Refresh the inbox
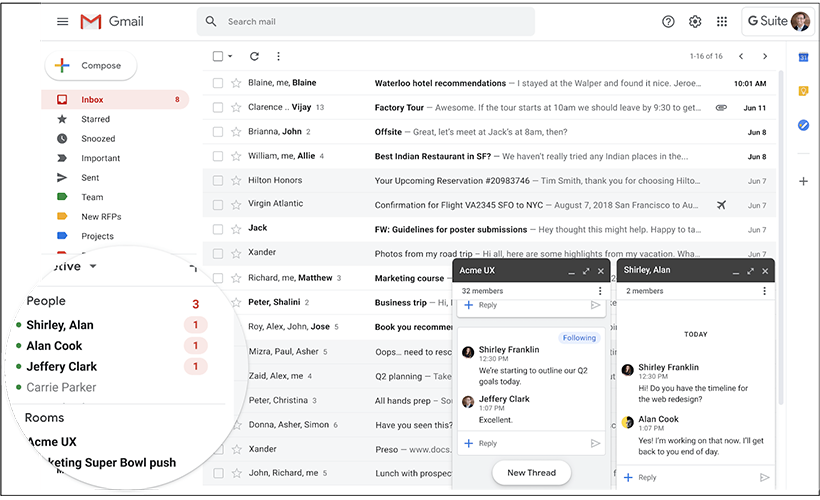 point(254,56)
